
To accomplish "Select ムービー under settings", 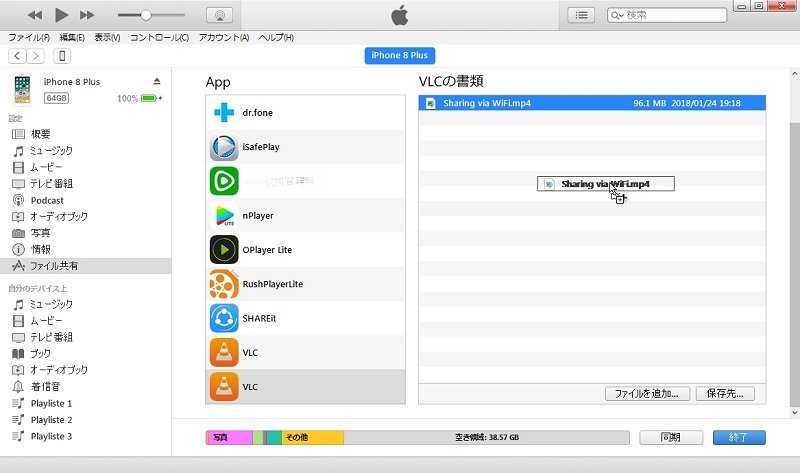I will click(x=86, y=167).
